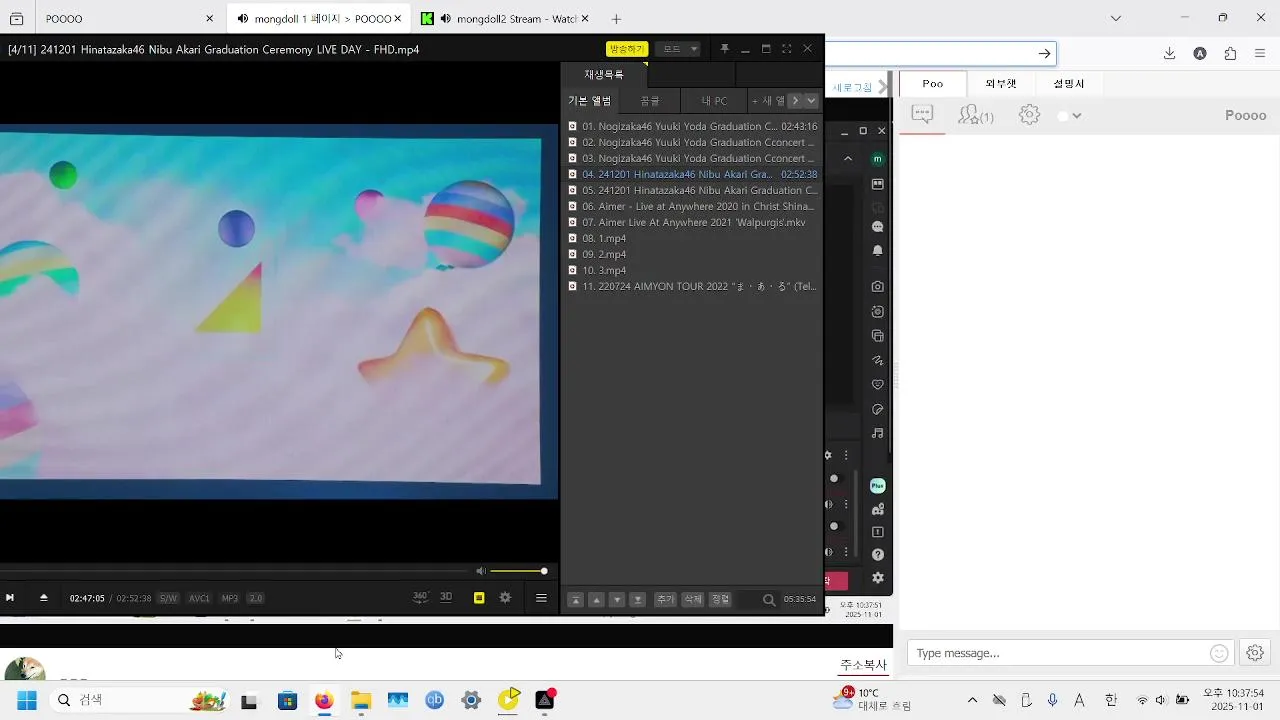
Task: Click the 추가 add button
Action: (x=665, y=600)
